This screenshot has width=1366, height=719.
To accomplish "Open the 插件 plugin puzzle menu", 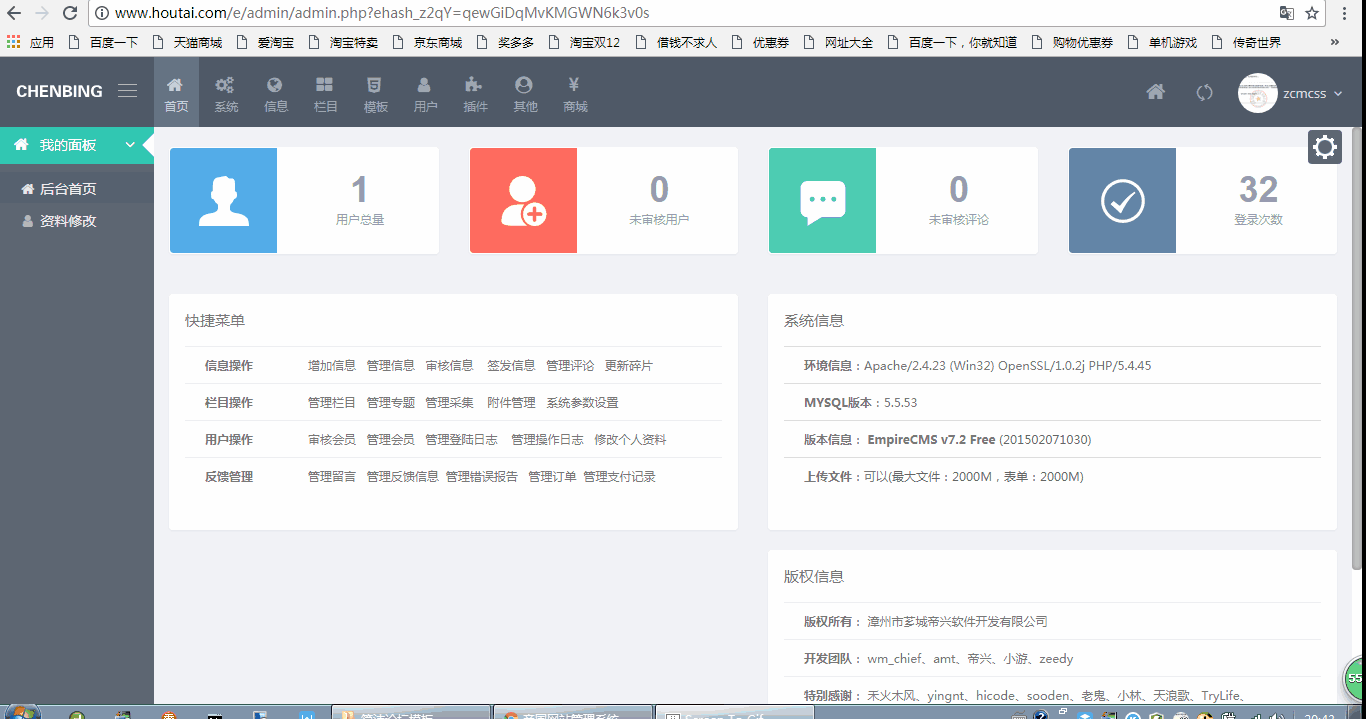I will click(x=474, y=93).
